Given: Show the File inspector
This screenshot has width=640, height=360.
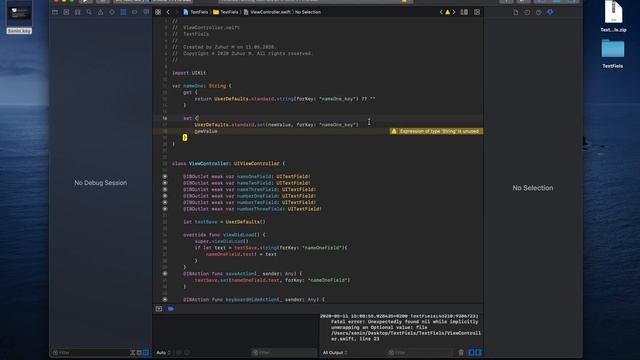Looking at the screenshot, I should [x=516, y=12].
